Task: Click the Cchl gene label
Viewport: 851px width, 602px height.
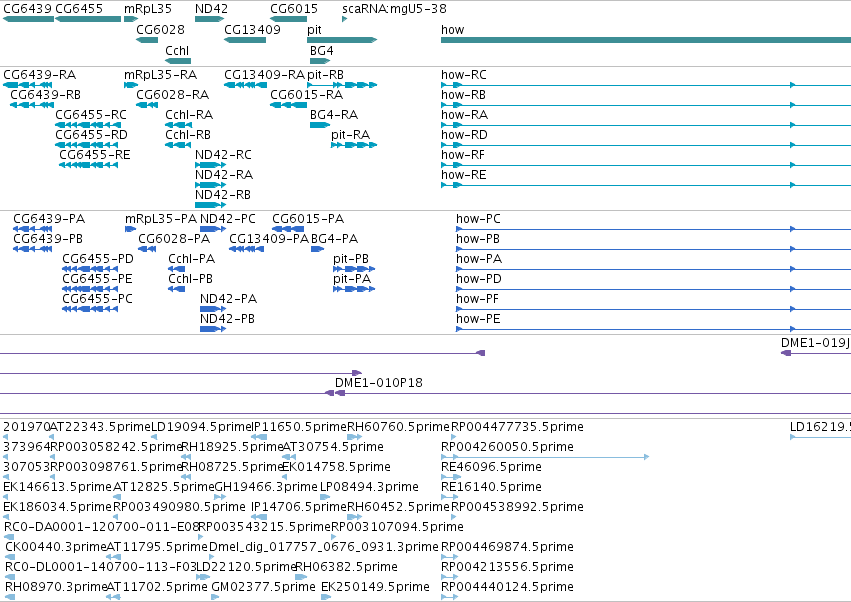Action: [x=177, y=50]
